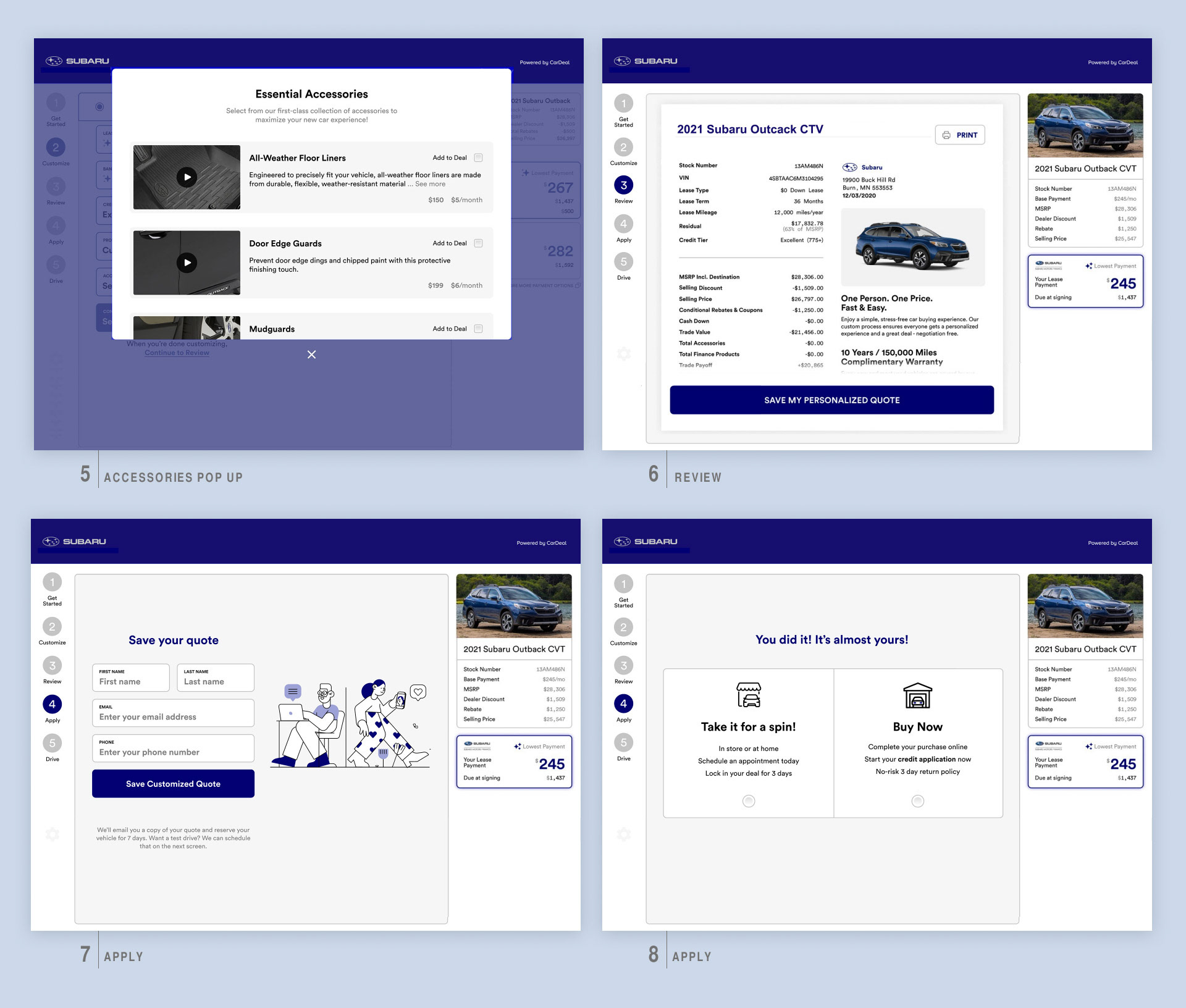Select the Take it for a spin radio button
Viewport: 1186px width, 1008px height.
pyautogui.click(x=749, y=801)
